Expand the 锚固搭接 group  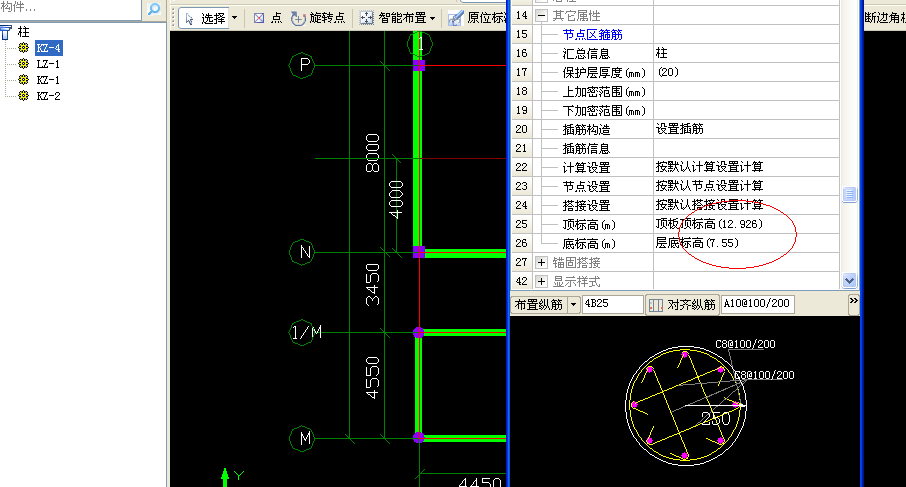click(x=541, y=263)
